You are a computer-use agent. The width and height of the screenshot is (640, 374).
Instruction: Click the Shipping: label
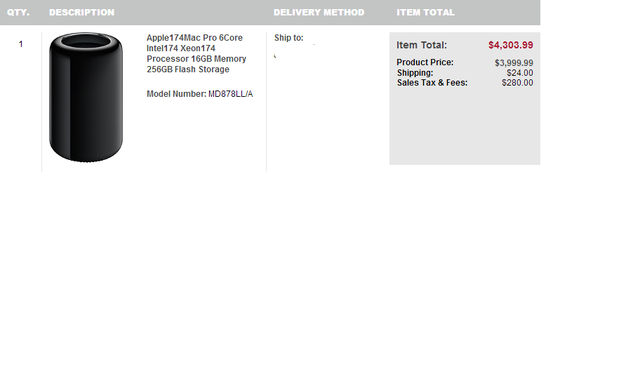(415, 73)
